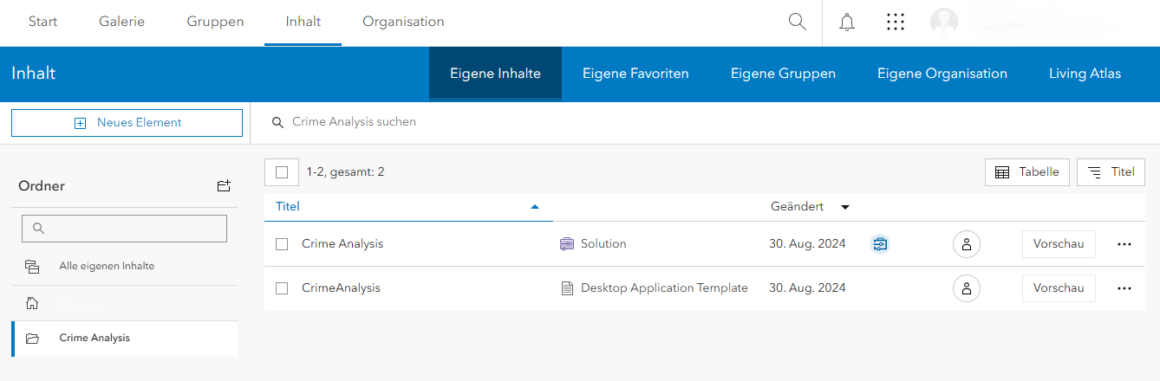Open the Crime Analysis item title link
The height and width of the screenshot is (381, 1160).
point(343,243)
